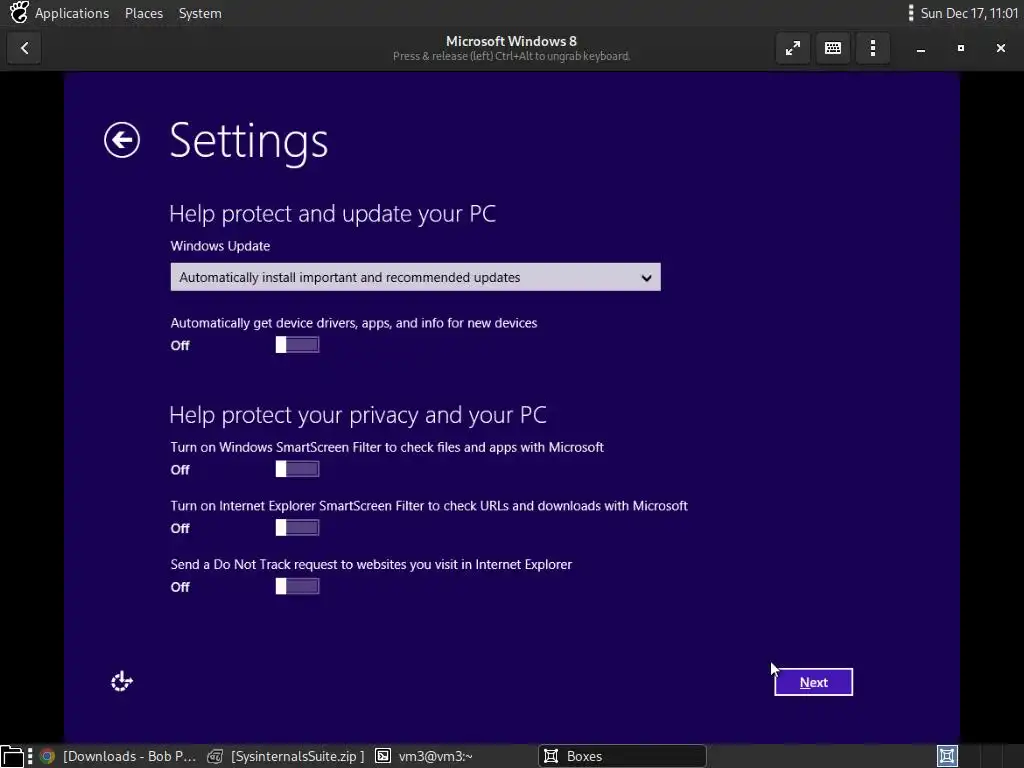Enable Windows SmartScreen Filter switch
1024x768 pixels.
coord(297,469)
